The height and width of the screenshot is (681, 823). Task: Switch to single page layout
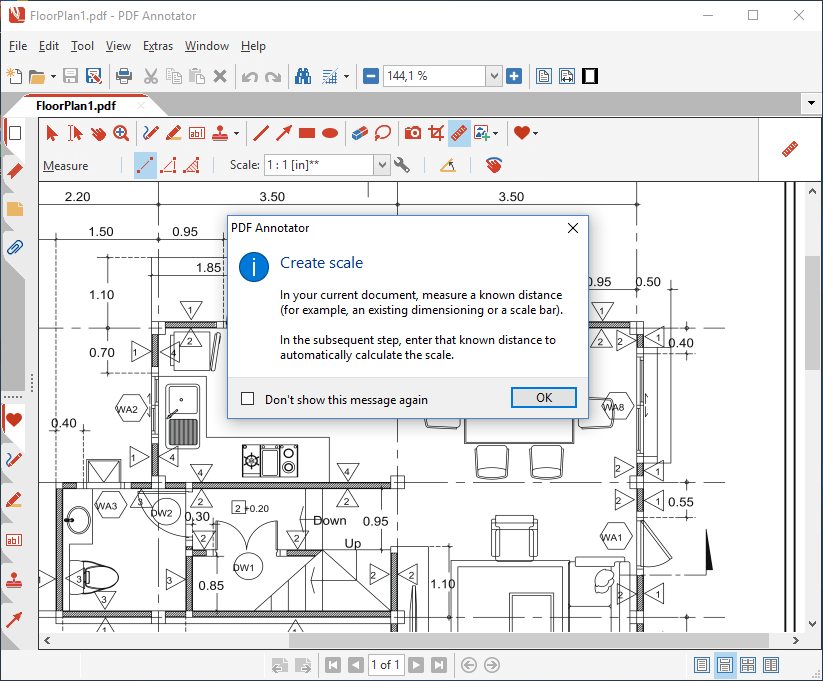702,665
